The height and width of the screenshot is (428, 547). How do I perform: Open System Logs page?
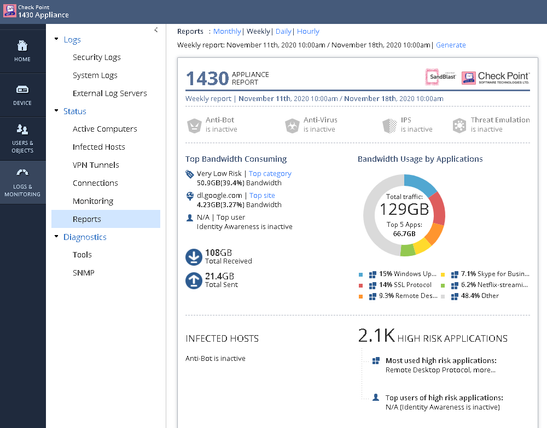pyautogui.click(x=95, y=75)
